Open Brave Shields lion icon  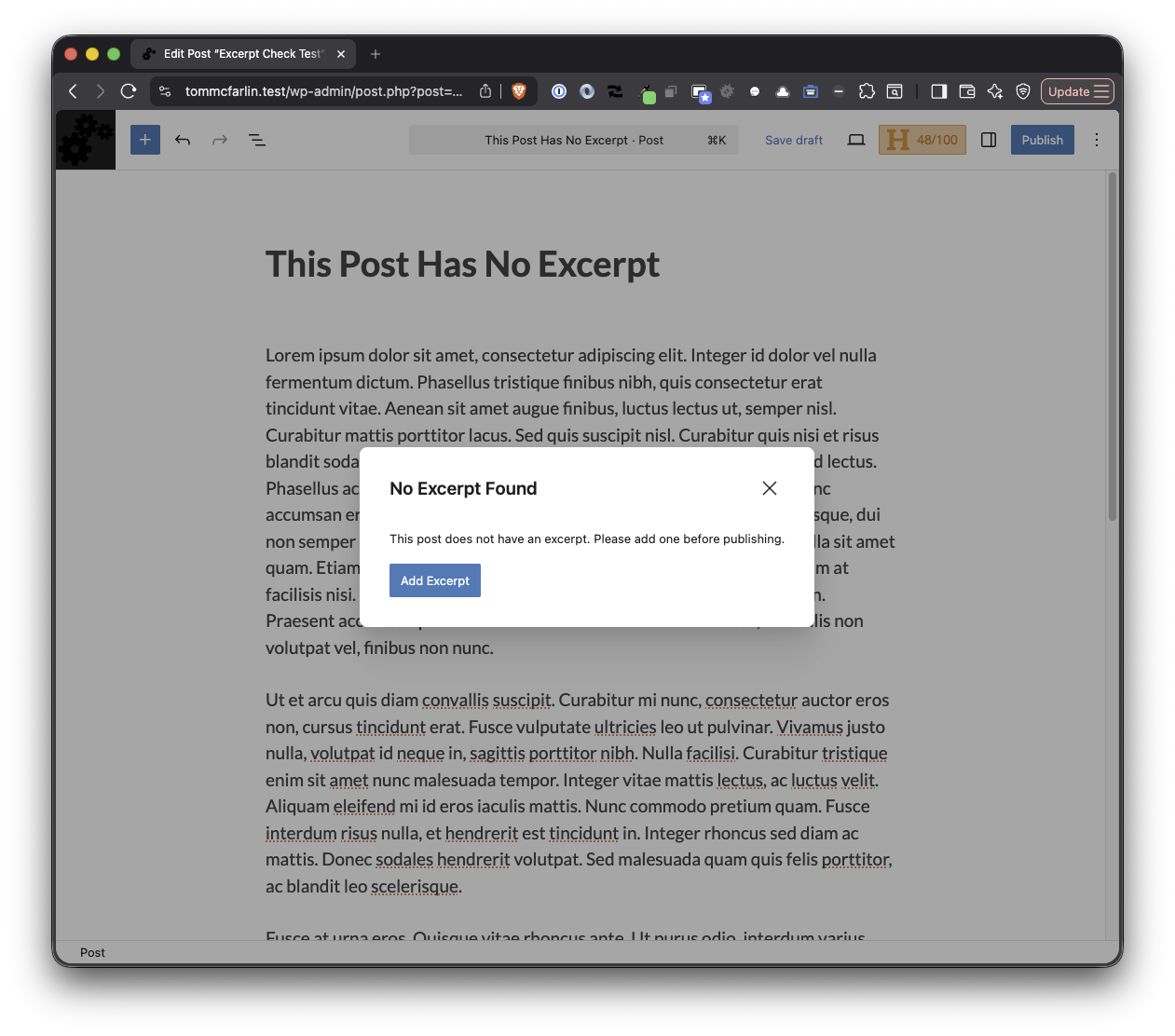(x=519, y=91)
